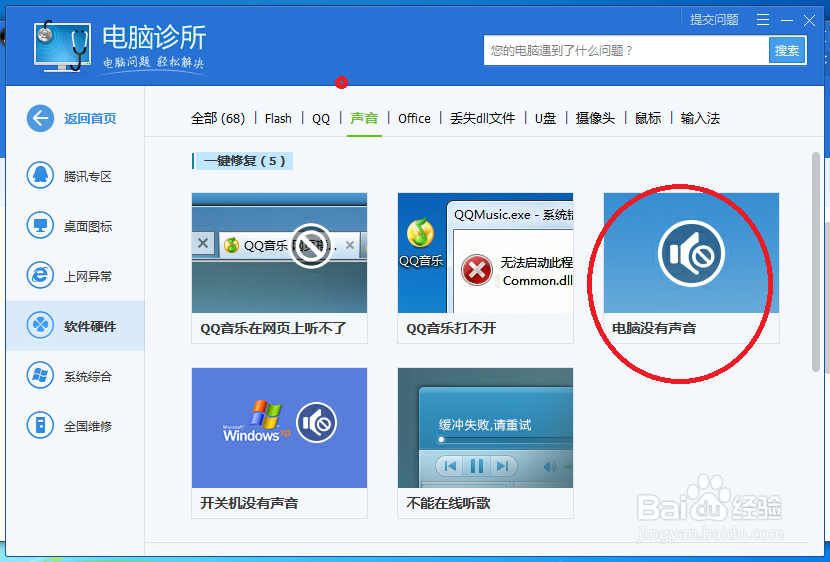Open the Office tab
The height and width of the screenshot is (562, 830).
[414, 119]
